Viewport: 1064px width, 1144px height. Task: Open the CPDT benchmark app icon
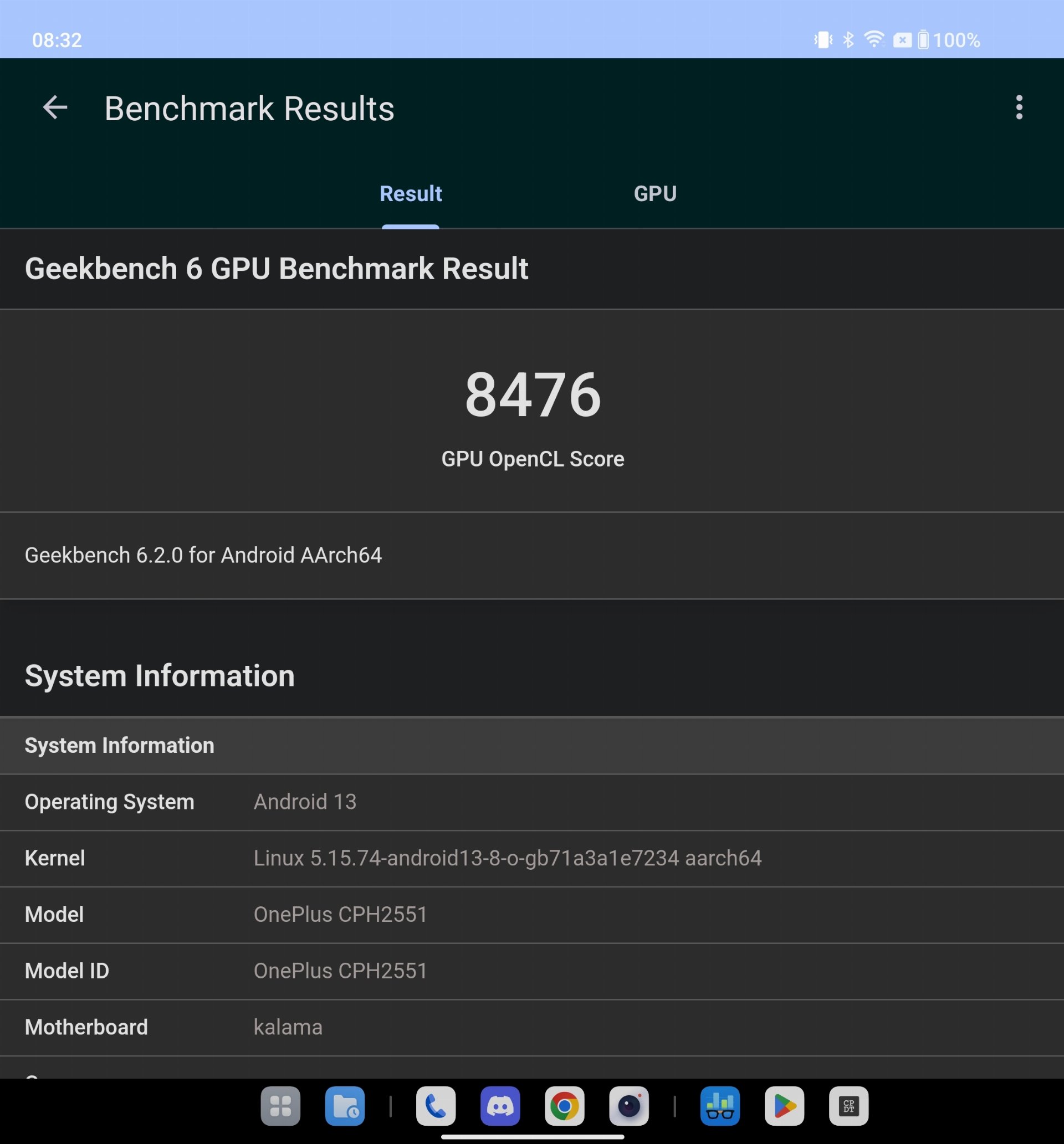point(848,1105)
